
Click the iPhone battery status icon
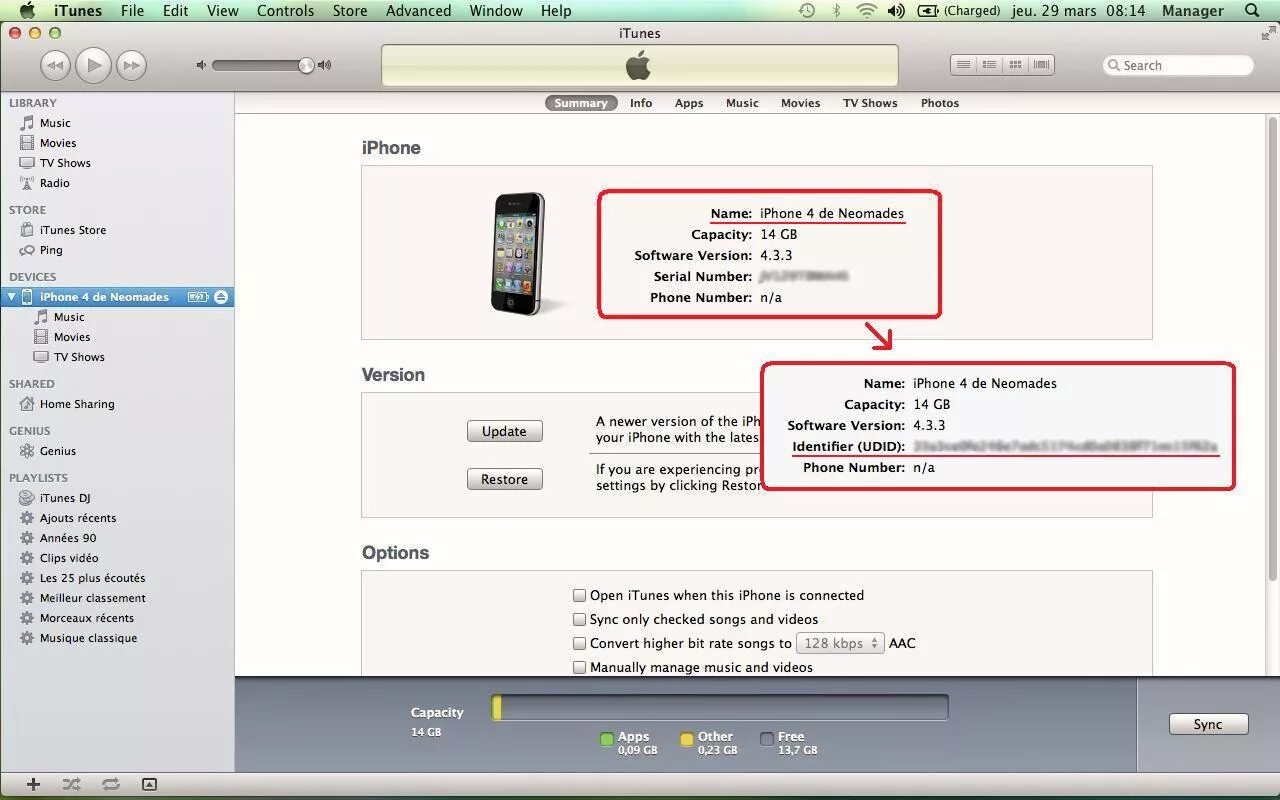tap(198, 297)
